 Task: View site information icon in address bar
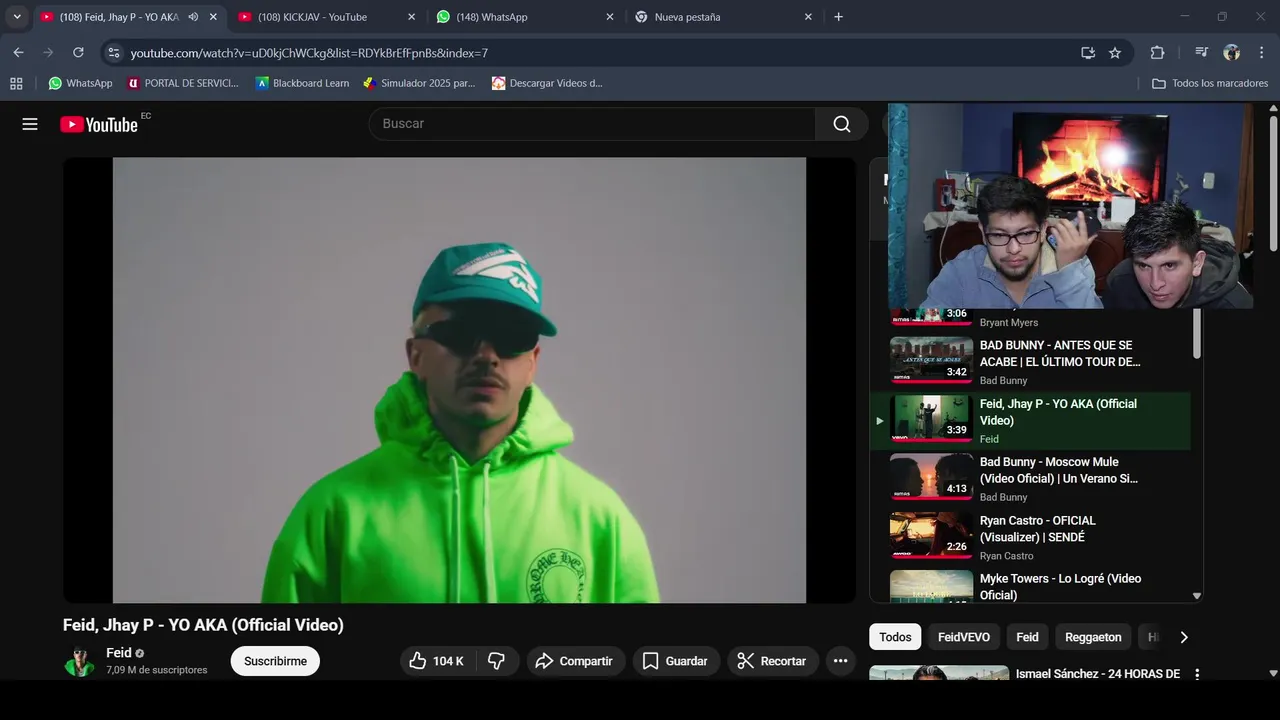(113, 53)
